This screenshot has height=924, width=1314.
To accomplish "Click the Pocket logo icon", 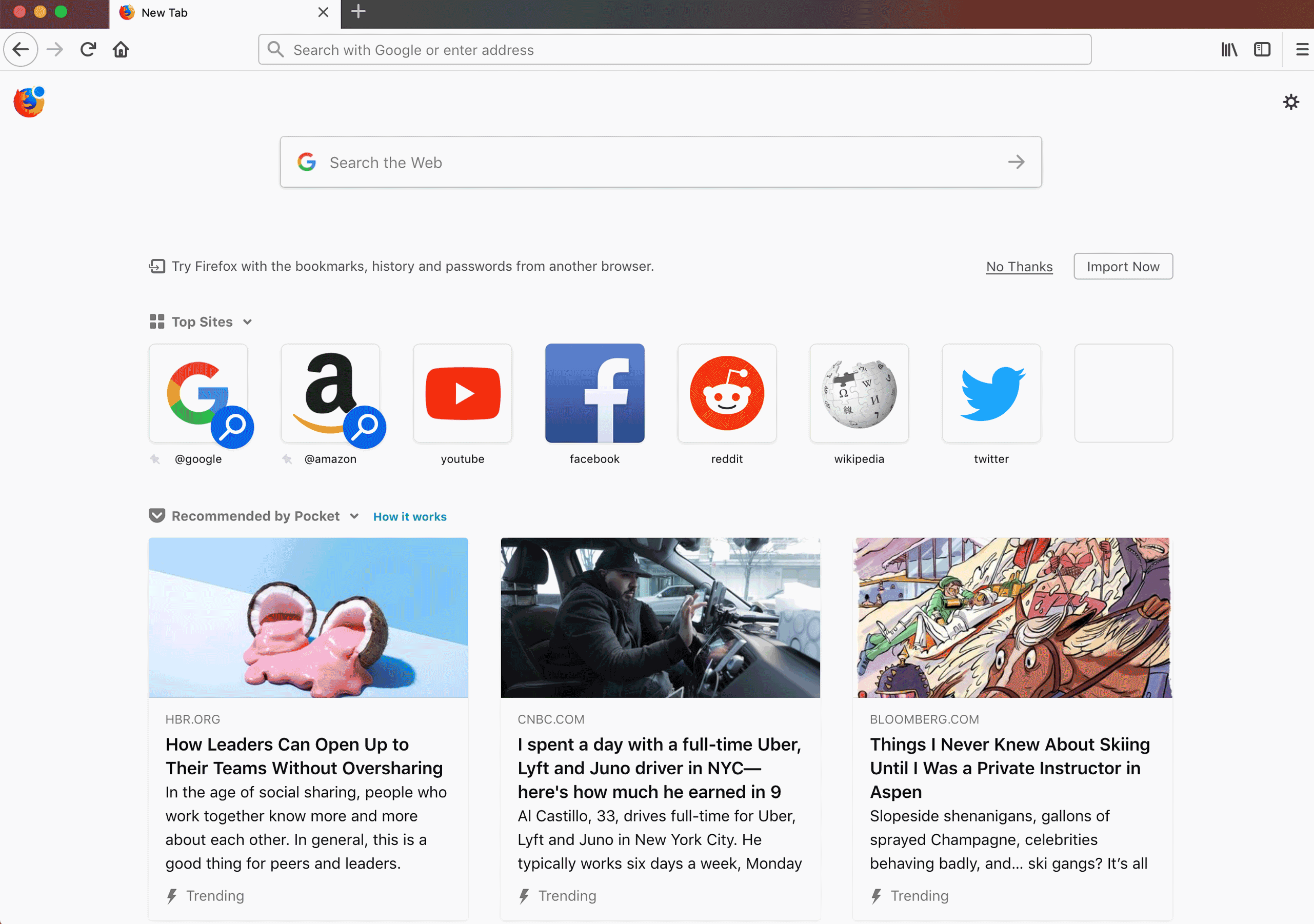I will [x=157, y=516].
